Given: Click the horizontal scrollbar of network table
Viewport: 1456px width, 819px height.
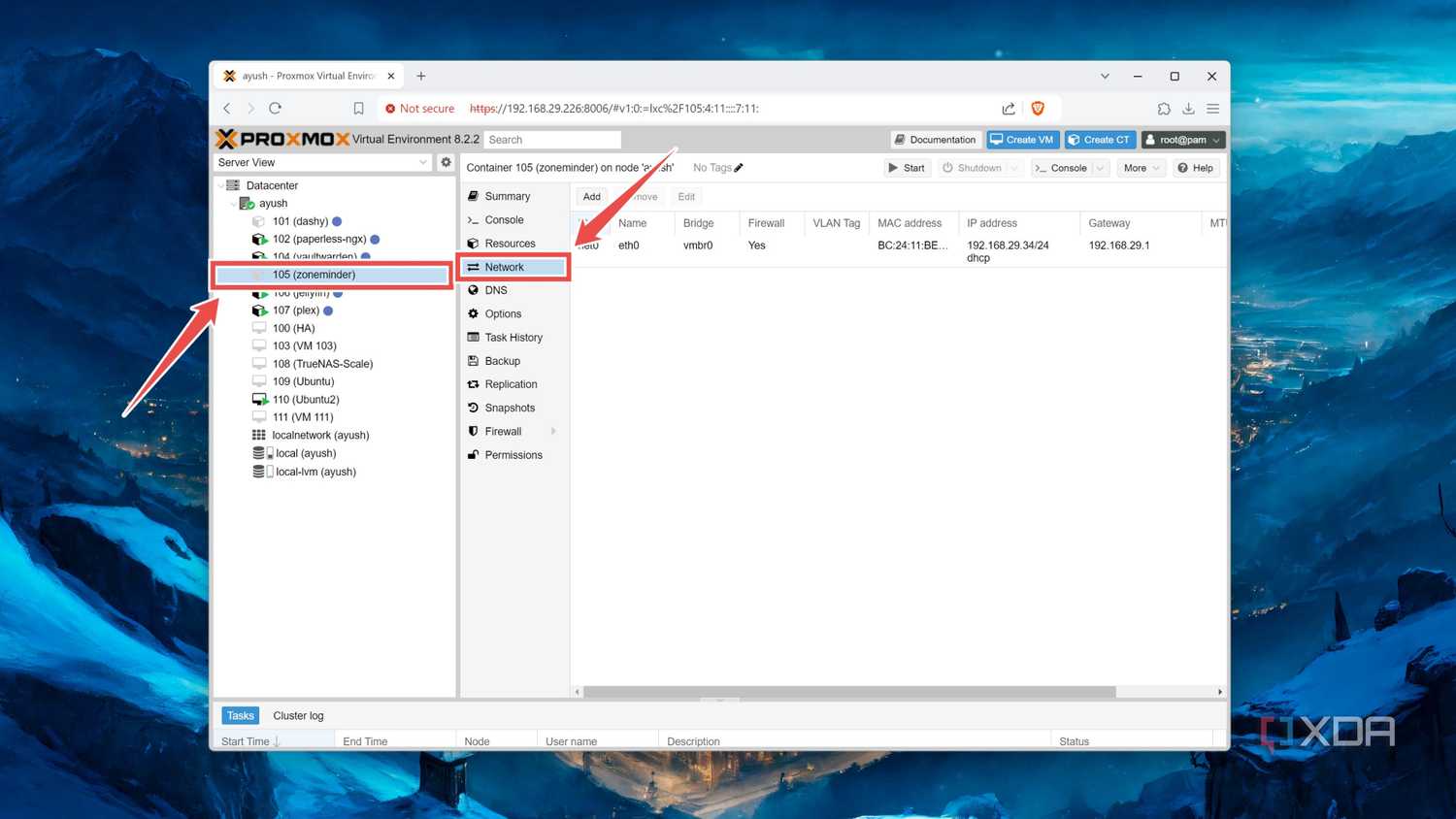Looking at the screenshot, I should [x=849, y=692].
